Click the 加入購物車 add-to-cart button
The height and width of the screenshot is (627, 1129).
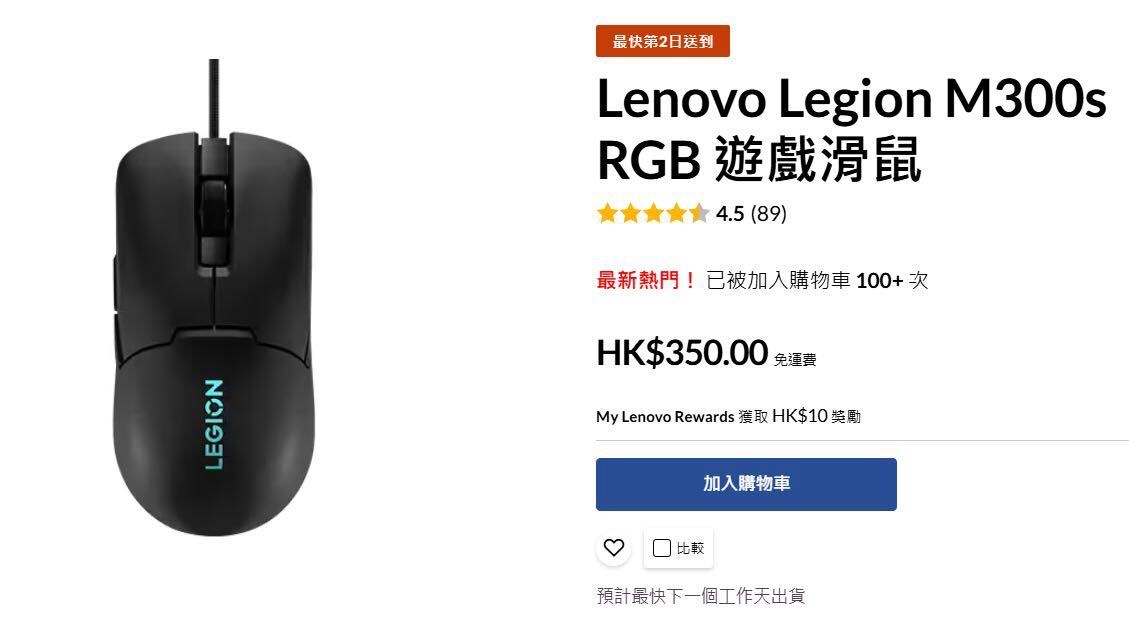click(746, 484)
